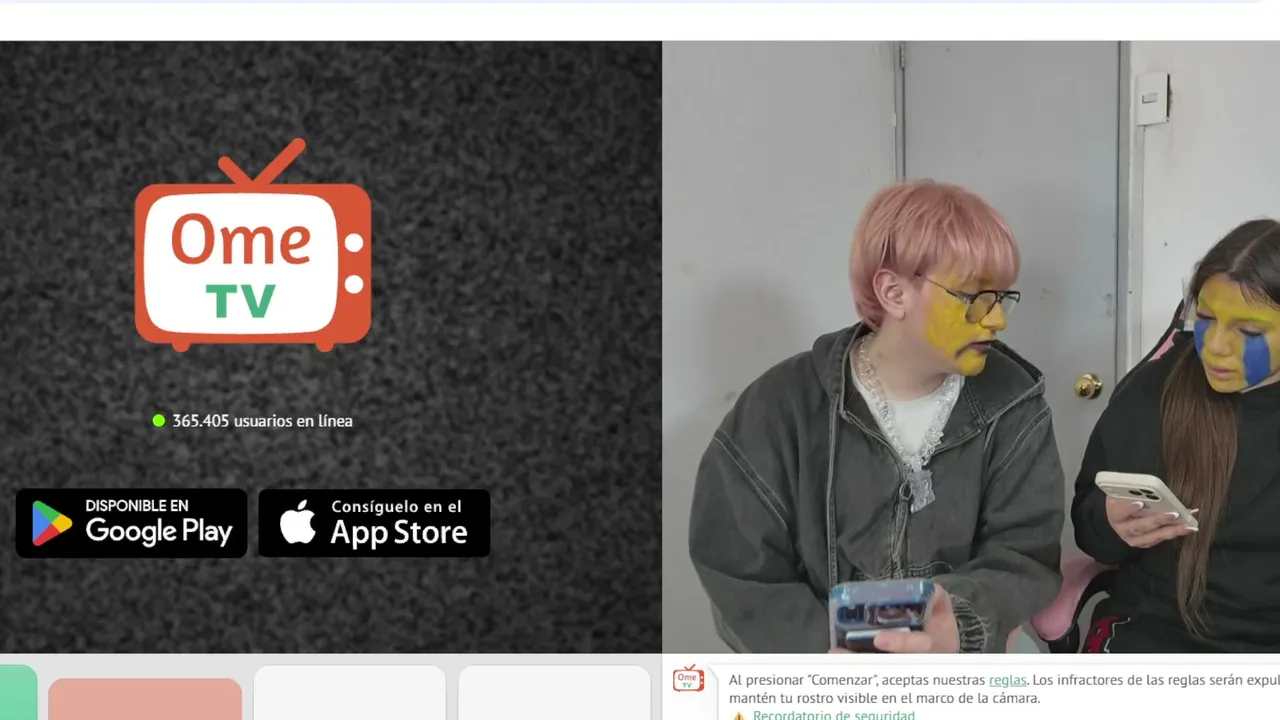Click the webcam video feed panel
Image resolution: width=1280 pixels, height=720 pixels.
pyautogui.click(x=971, y=347)
